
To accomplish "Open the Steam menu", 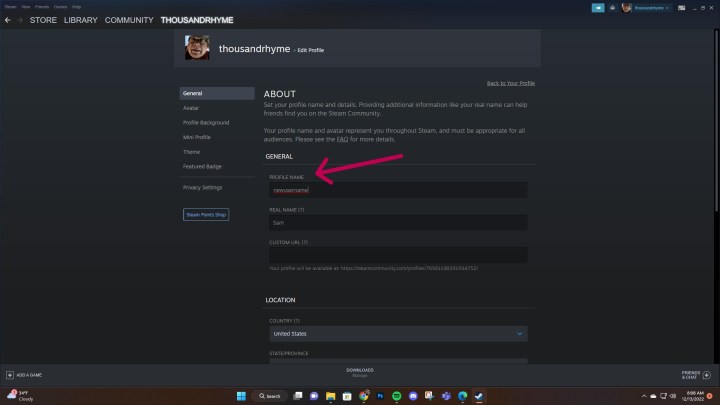I will point(10,7).
